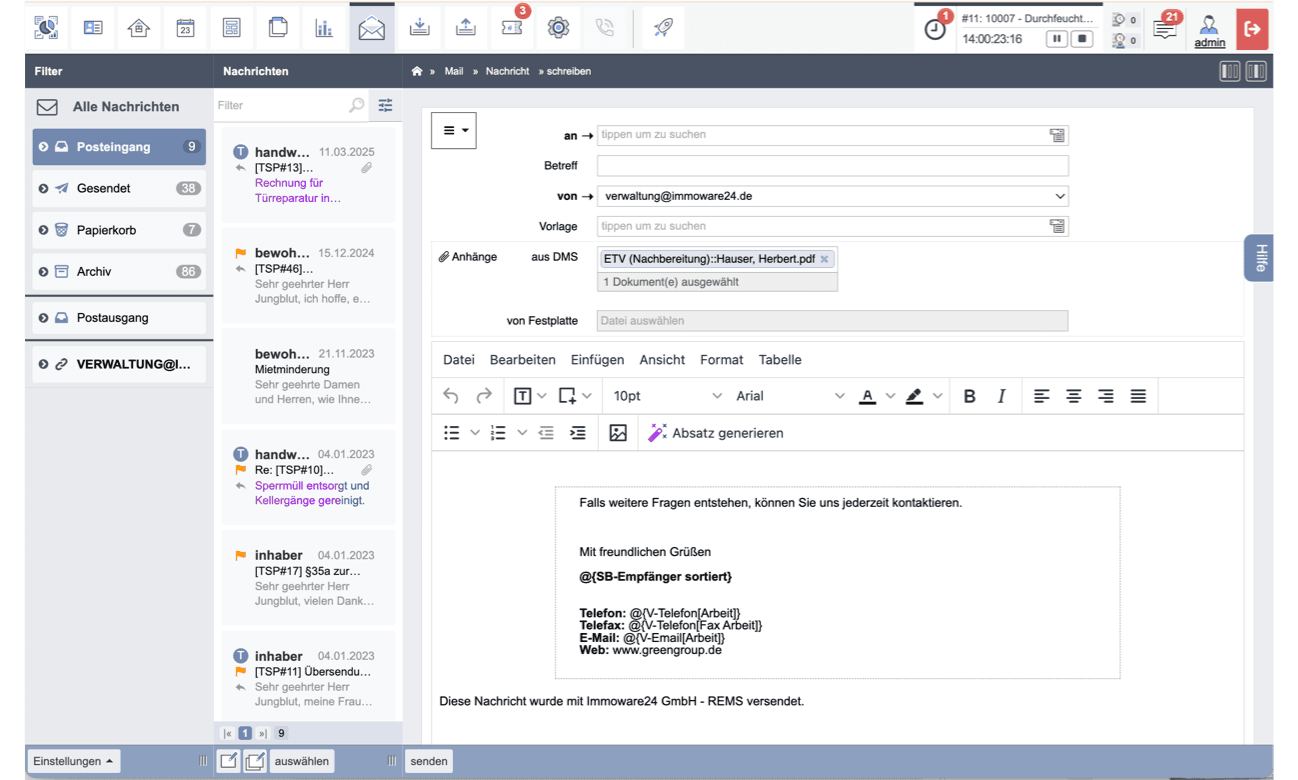Viewport: 1298px width, 780px height.
Task: Click the undo arrow in editor toolbar
Action: (451, 396)
